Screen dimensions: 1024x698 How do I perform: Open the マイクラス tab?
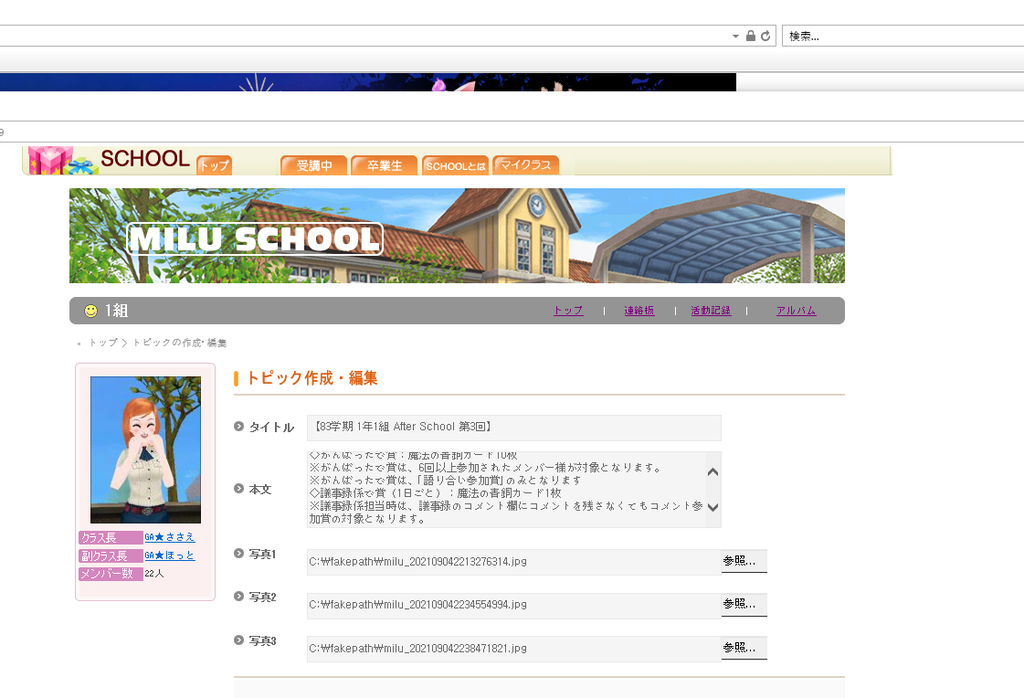(x=526, y=165)
